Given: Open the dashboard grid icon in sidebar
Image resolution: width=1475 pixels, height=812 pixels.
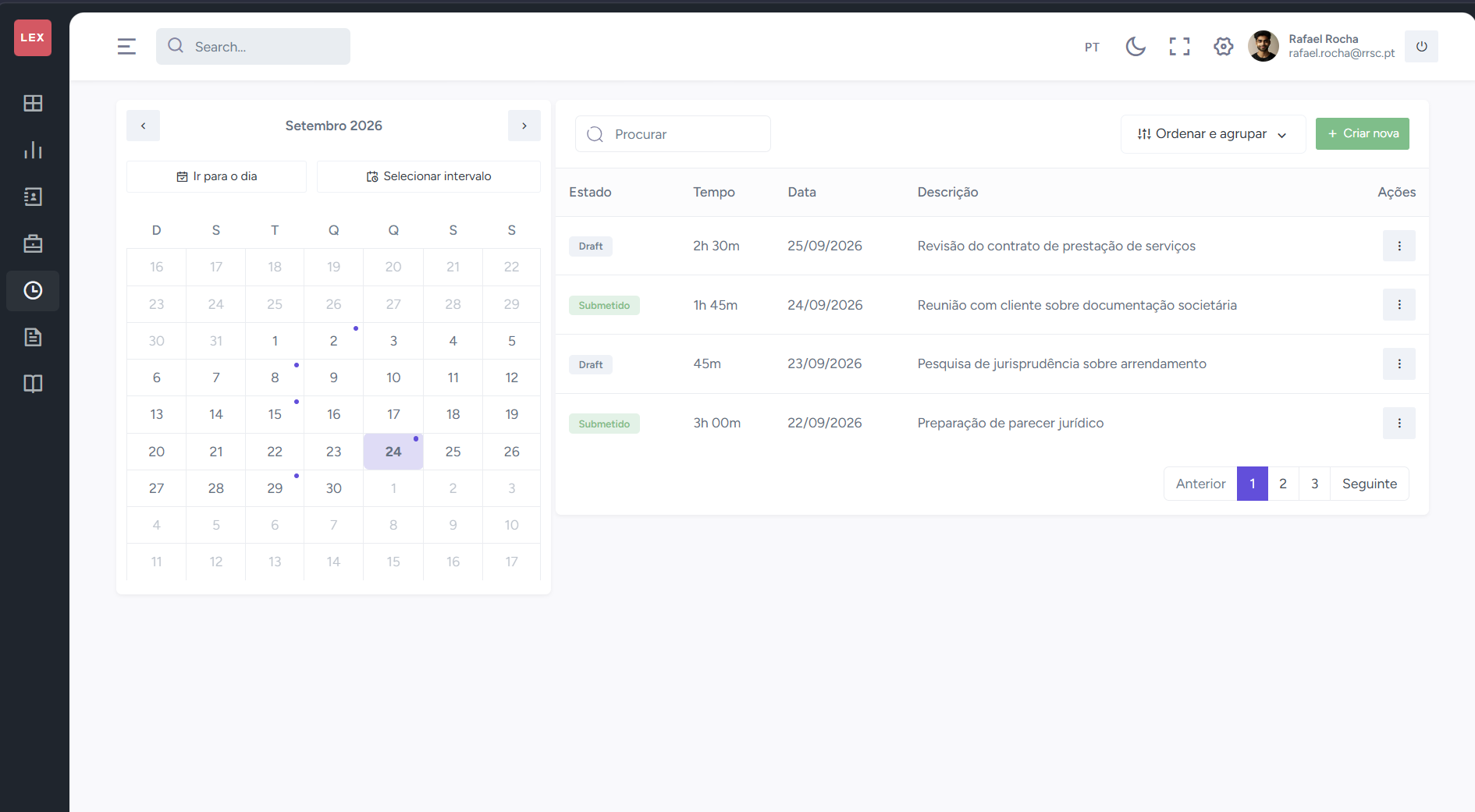Looking at the screenshot, I should pyautogui.click(x=33, y=103).
